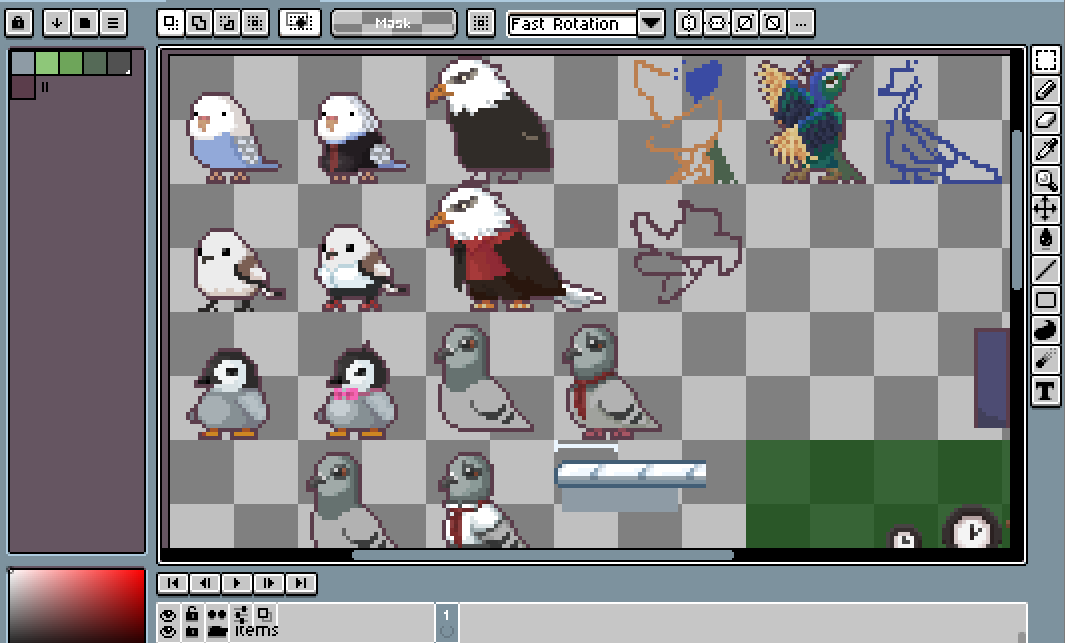Activate the Eyedropper tool
This screenshot has height=643, width=1065.
coord(1046,150)
